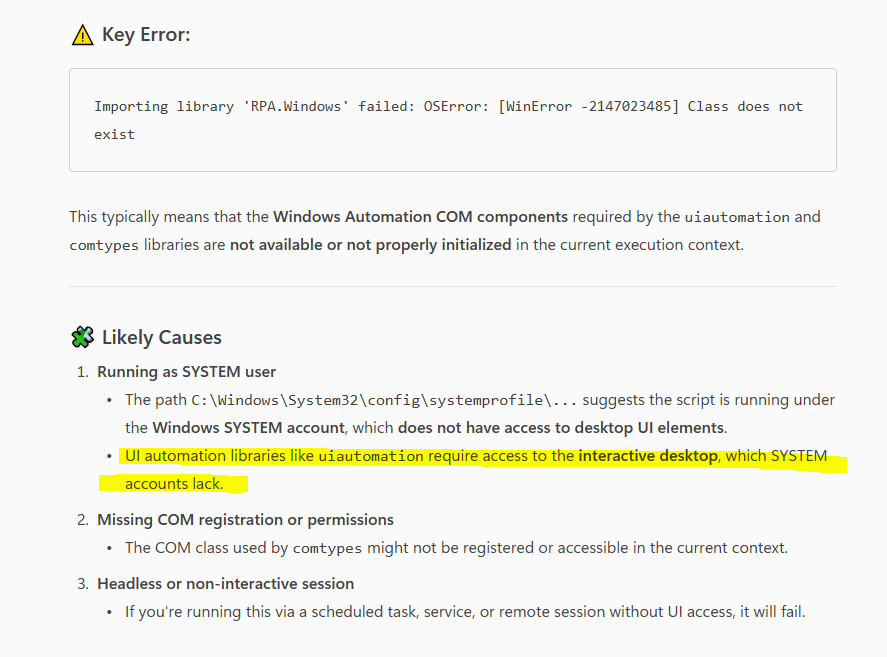
Task: Click the C:\Windows\System32\config\systemprofile path code
Action: pyautogui.click(x=384, y=400)
